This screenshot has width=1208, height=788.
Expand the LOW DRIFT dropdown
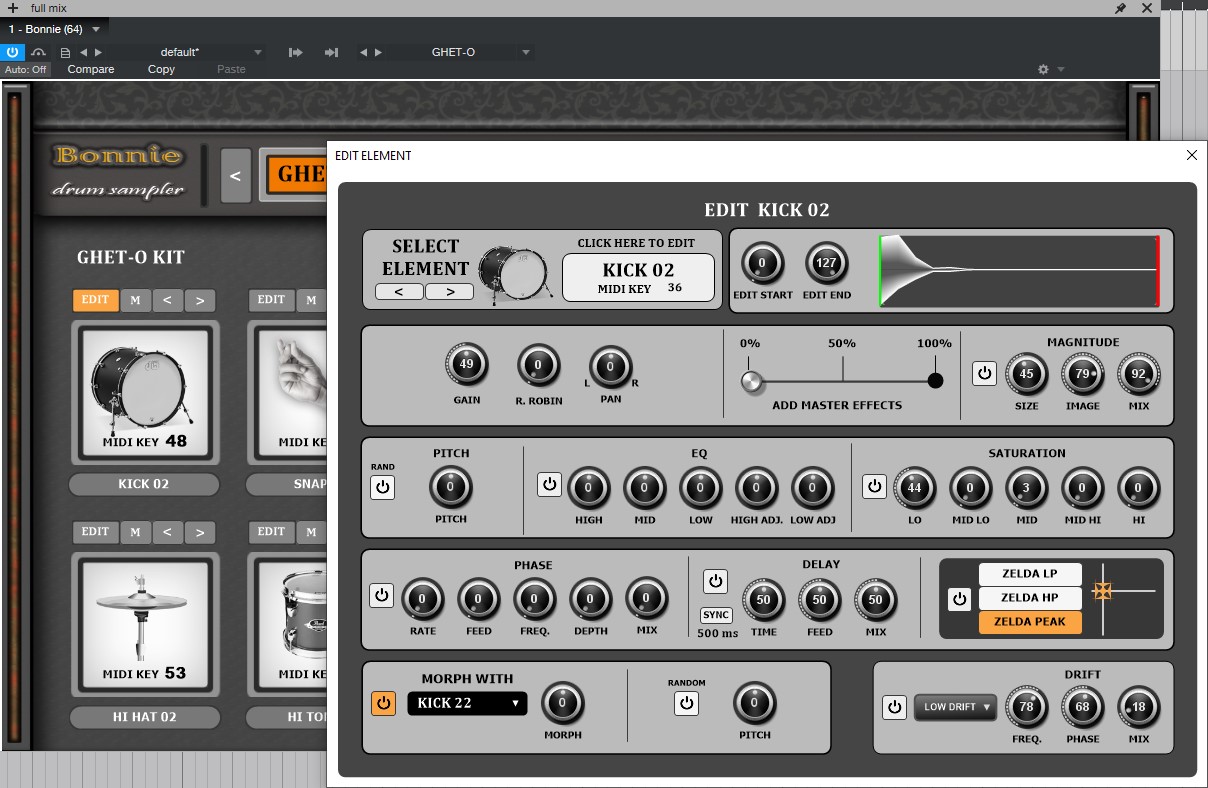click(x=955, y=707)
